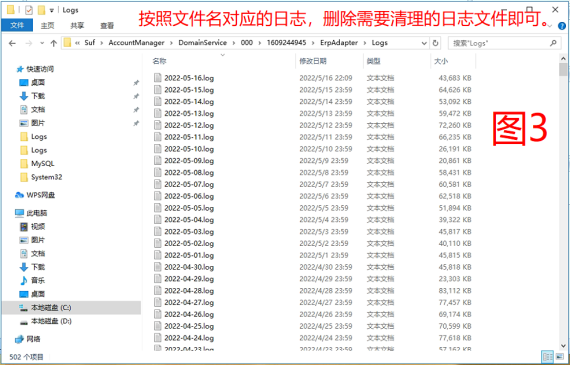Select file icon of 2022-05-12.log
The height and width of the screenshot is (365, 570).
point(157,125)
